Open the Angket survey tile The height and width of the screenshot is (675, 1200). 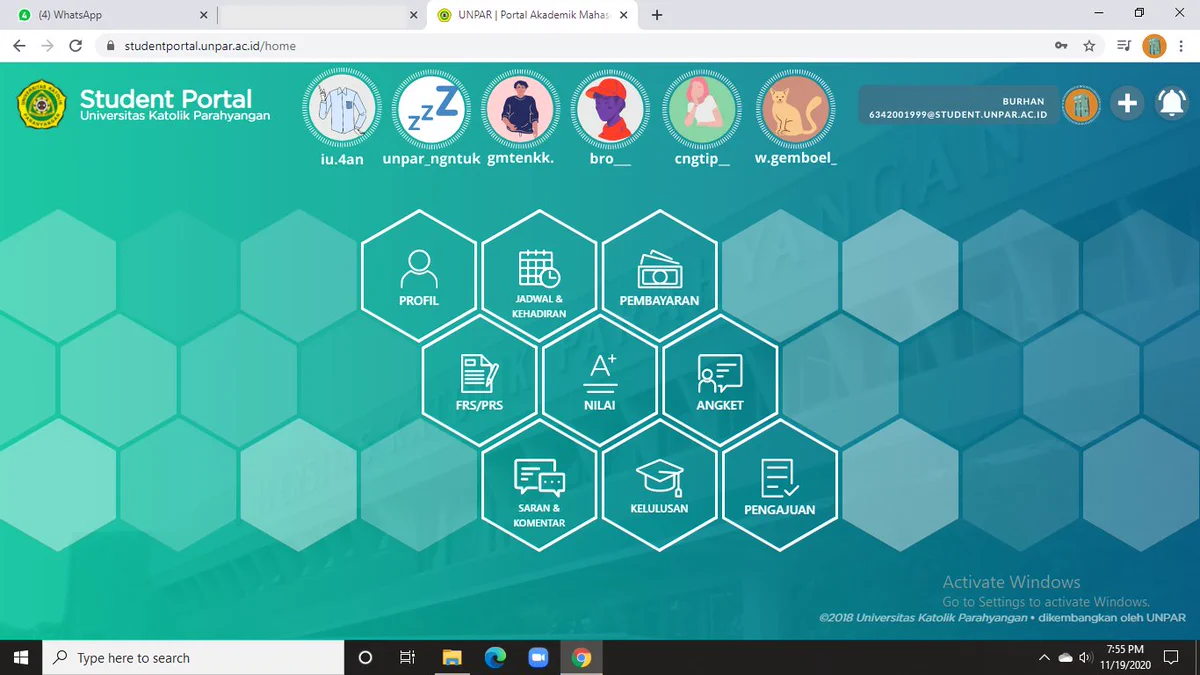[x=720, y=380]
